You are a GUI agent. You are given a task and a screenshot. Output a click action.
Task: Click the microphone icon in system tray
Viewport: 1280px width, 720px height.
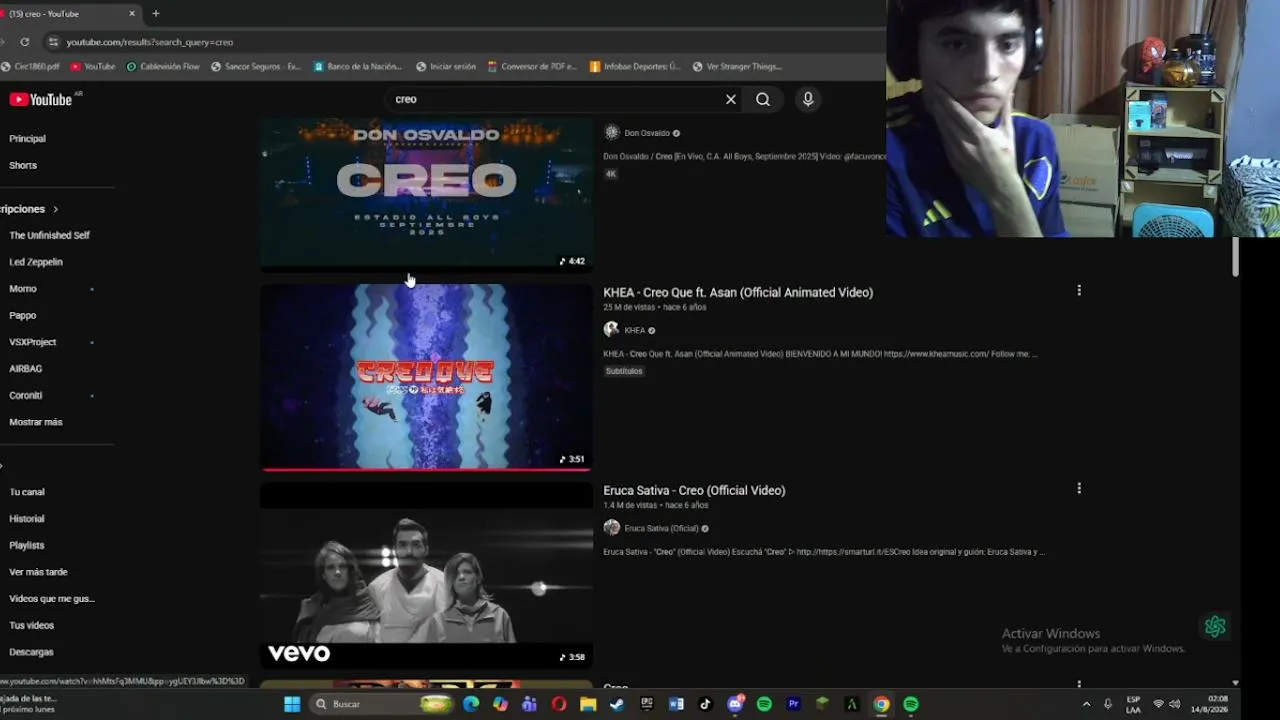click(x=1107, y=704)
